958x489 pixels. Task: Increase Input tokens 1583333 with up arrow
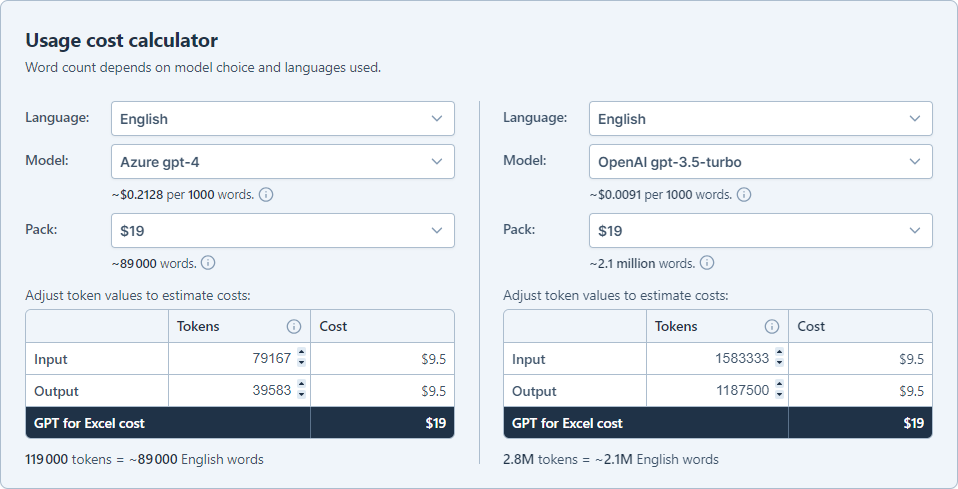click(779, 352)
